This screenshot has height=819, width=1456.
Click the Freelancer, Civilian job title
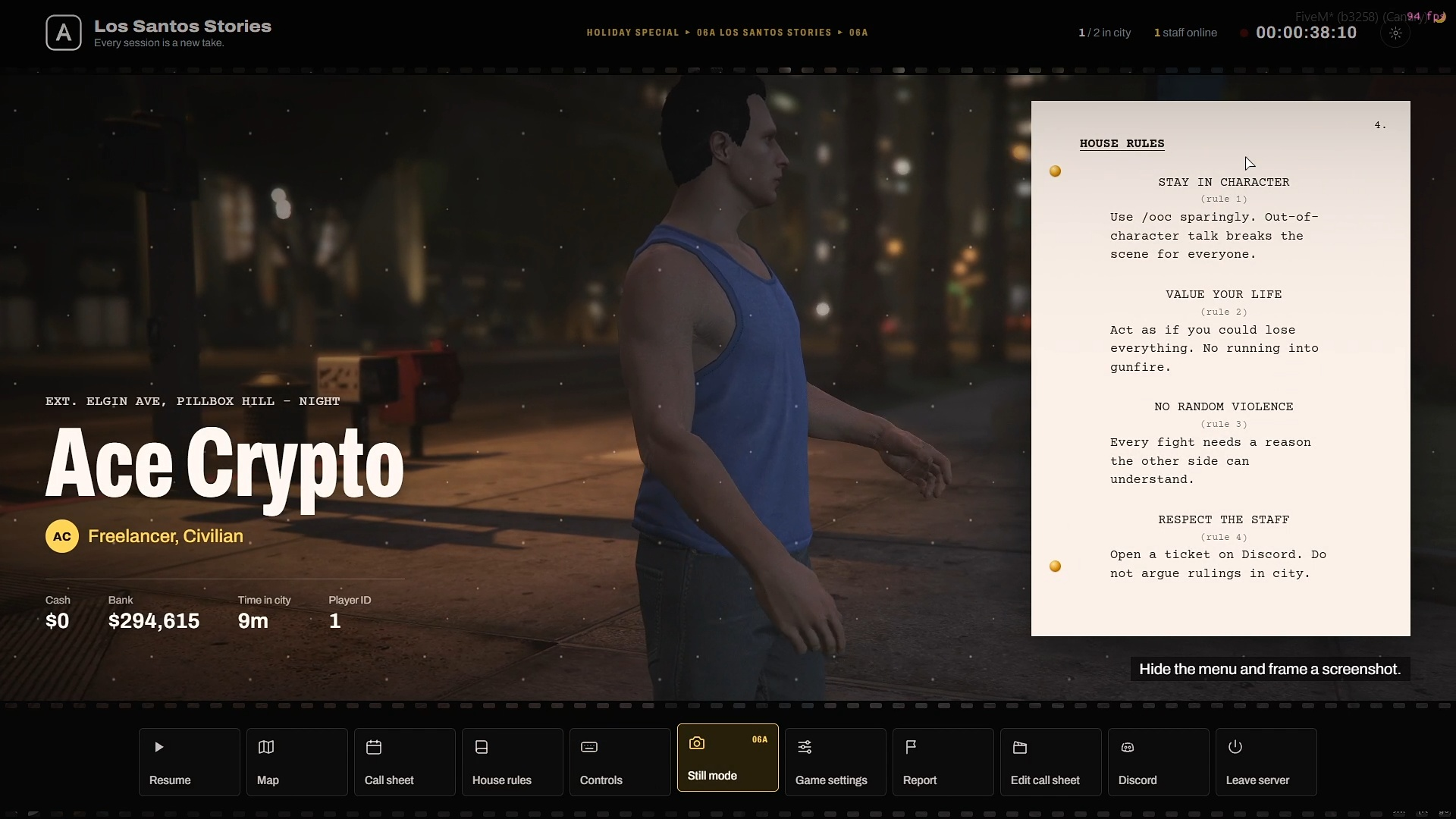click(165, 536)
